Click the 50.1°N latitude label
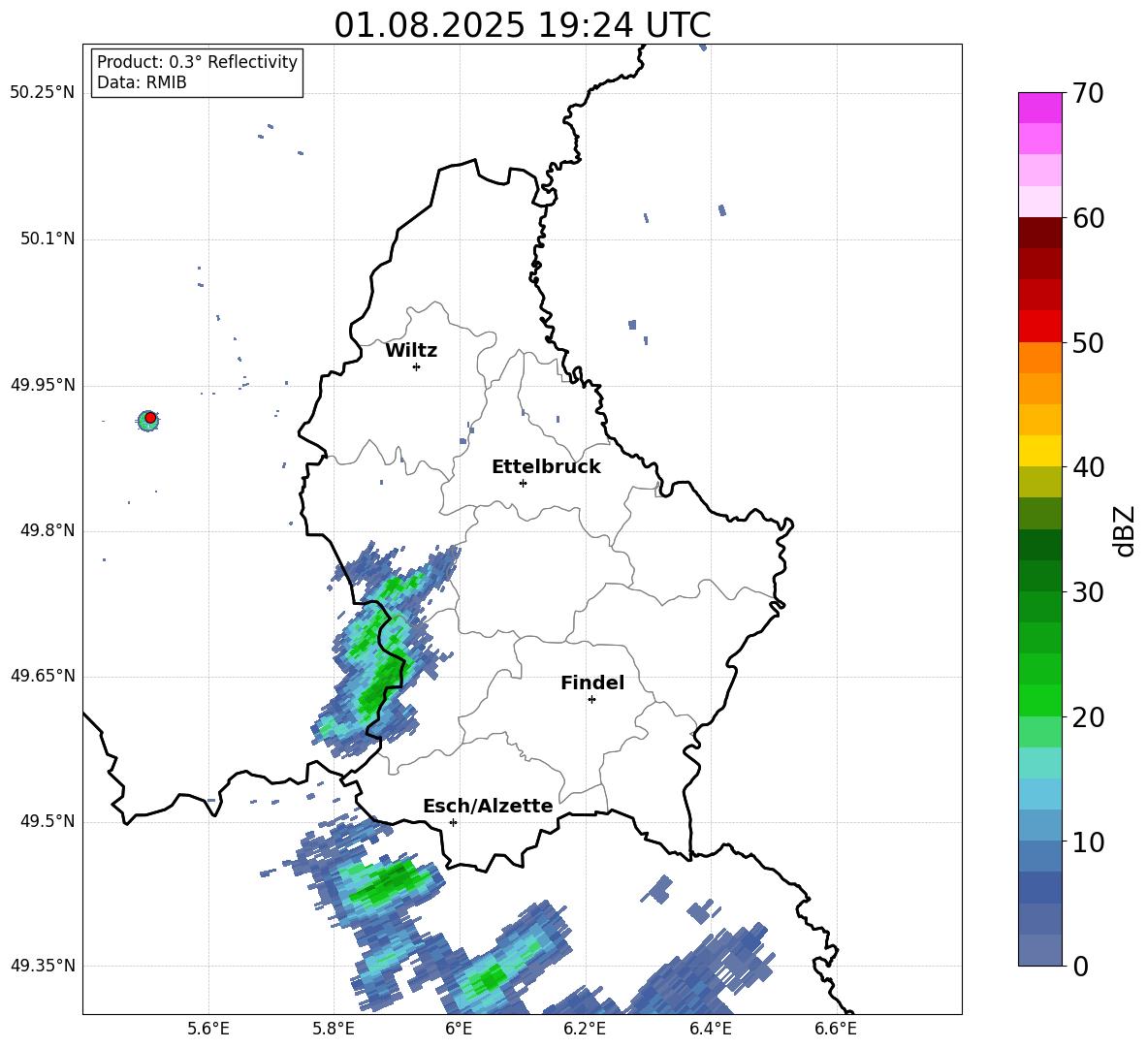The height and width of the screenshot is (1048, 1148). pos(48,239)
